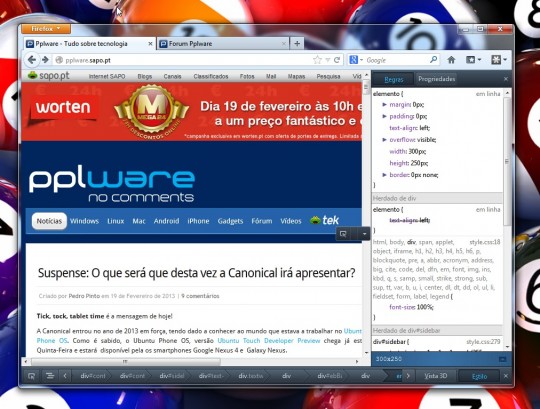Screen dimensions: 540x409
Task: Open Internet SAPO link
Action: tap(107, 76)
